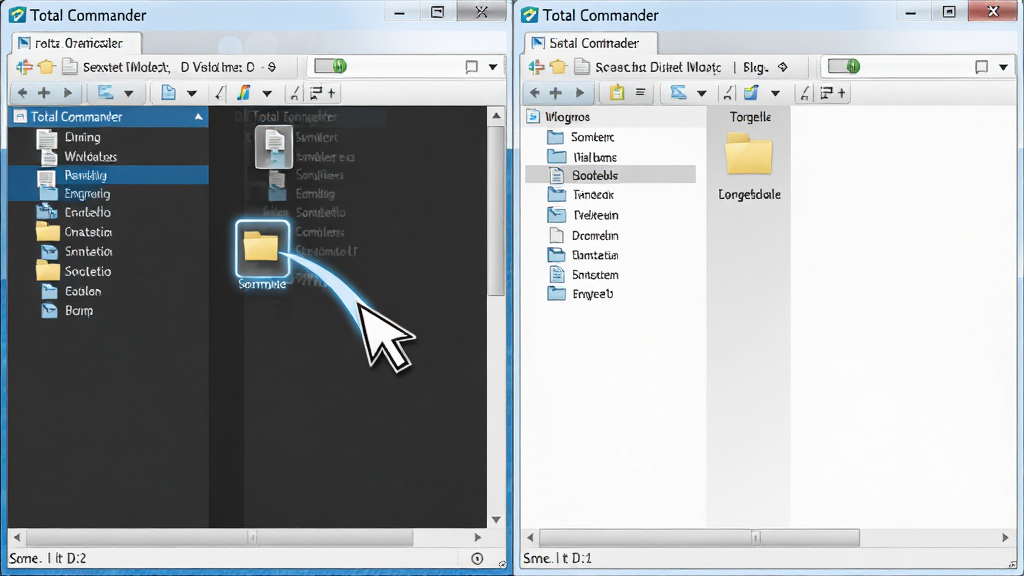
Task: Click the speech bubble icon in right window
Action: point(982,67)
